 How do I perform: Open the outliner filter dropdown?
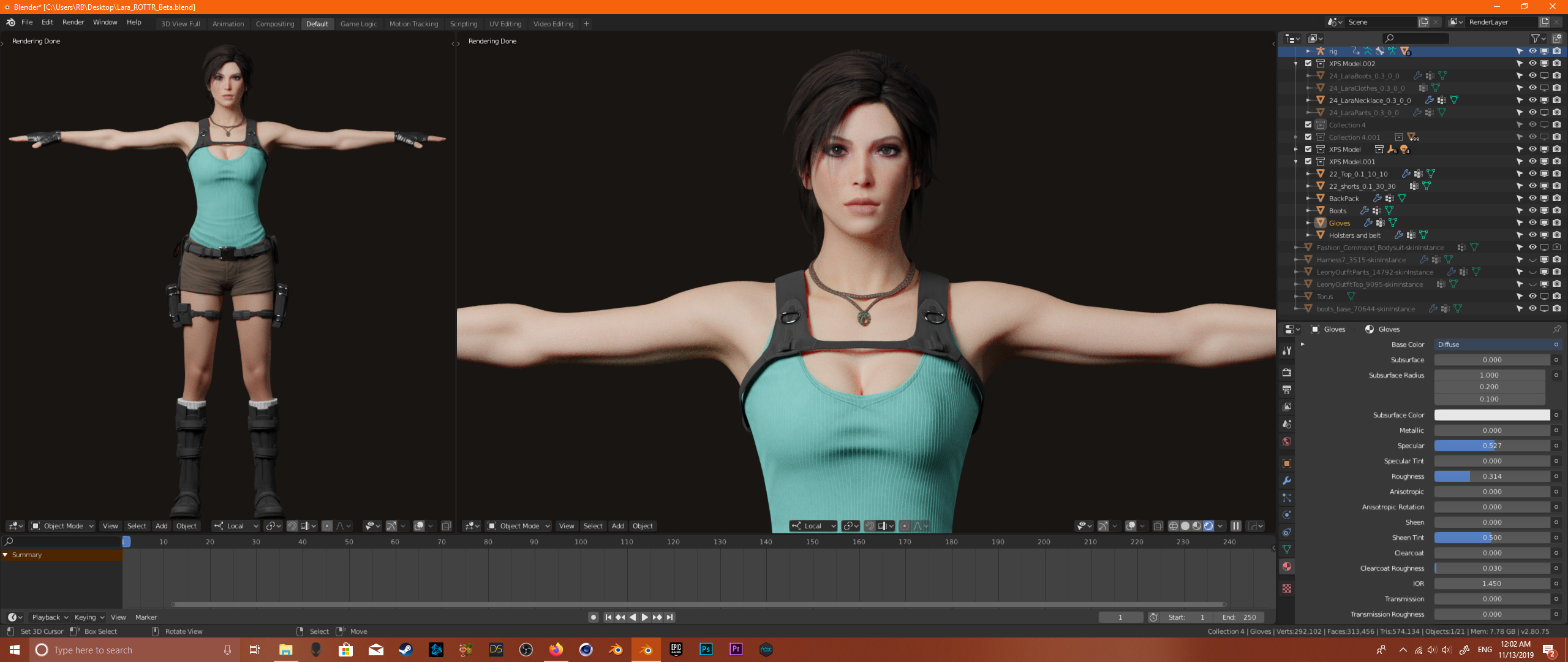point(1538,38)
